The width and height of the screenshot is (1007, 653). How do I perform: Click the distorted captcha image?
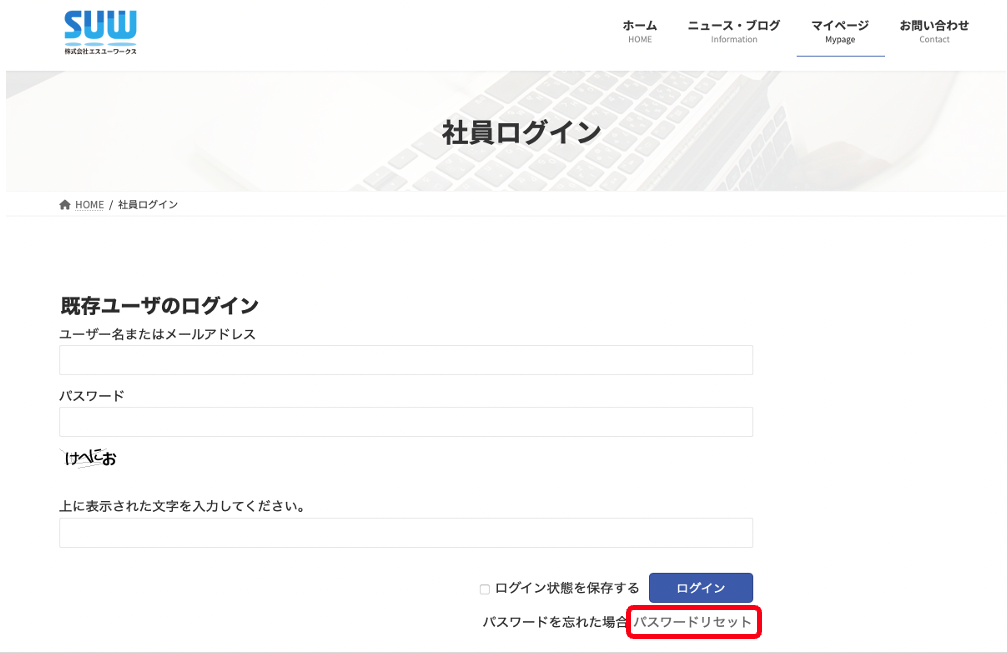click(90, 459)
